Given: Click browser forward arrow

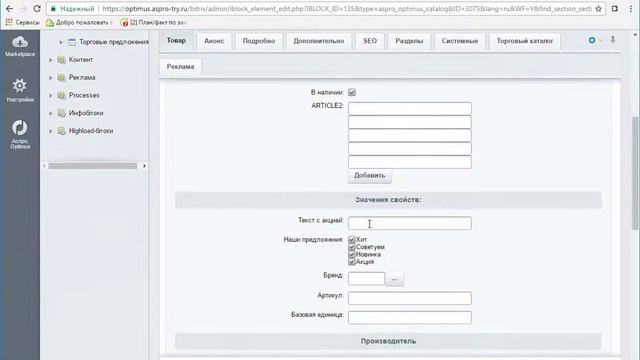Looking at the screenshot, I should coord(23,9).
